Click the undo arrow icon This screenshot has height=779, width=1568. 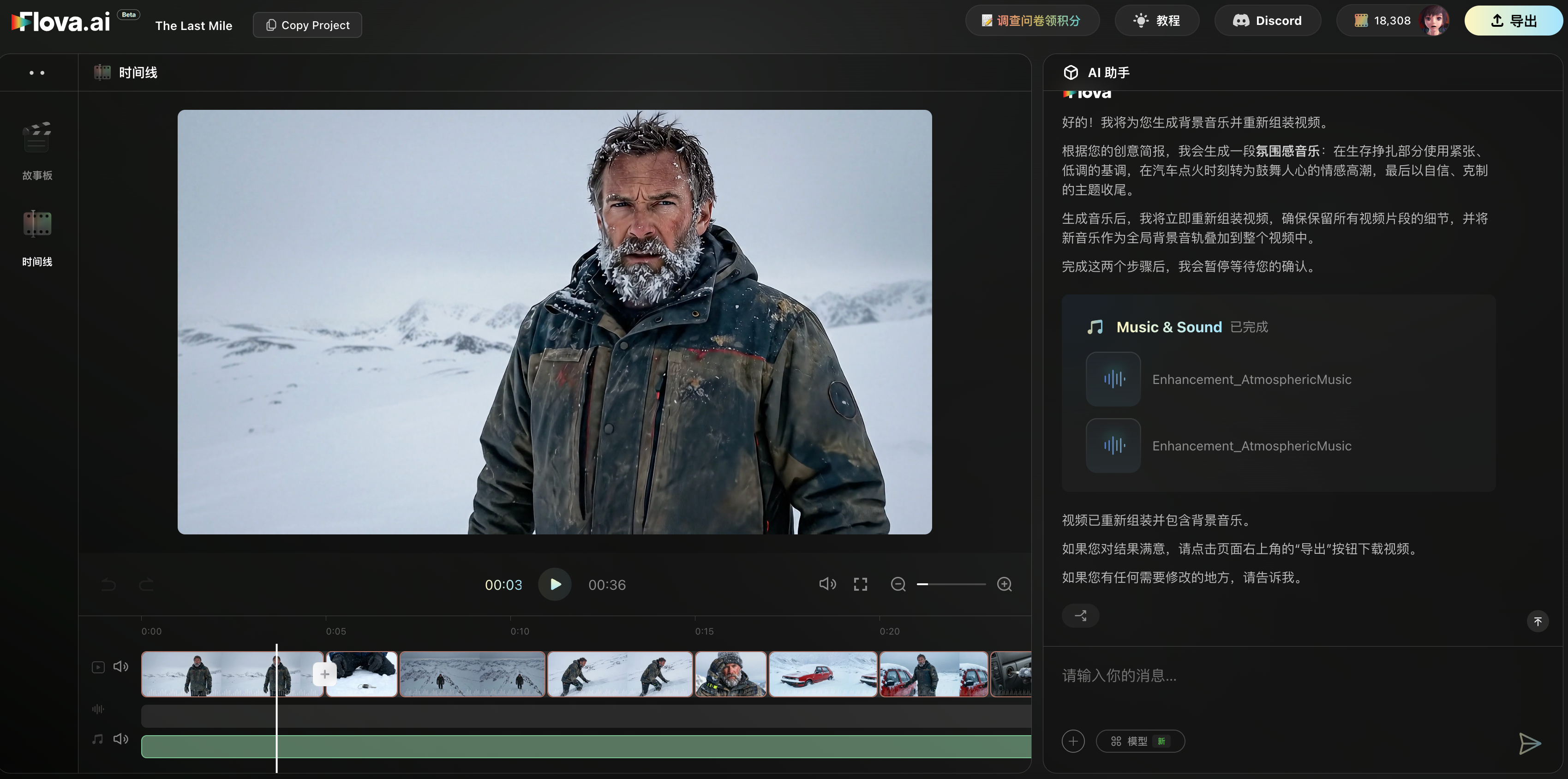point(108,585)
